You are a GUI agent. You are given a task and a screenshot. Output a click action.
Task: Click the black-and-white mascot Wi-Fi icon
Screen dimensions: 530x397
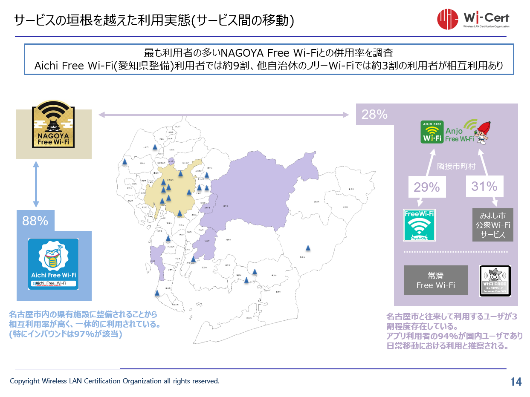(x=495, y=281)
